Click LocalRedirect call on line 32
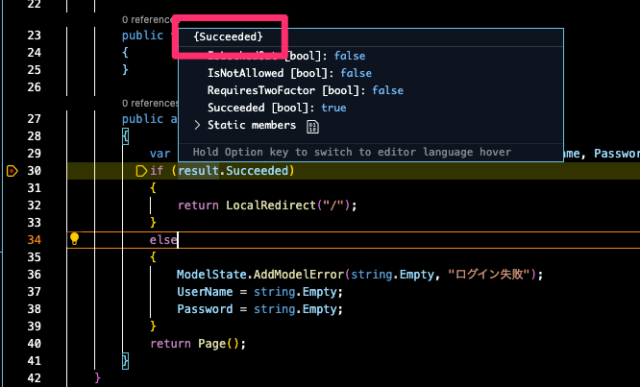 [271, 205]
